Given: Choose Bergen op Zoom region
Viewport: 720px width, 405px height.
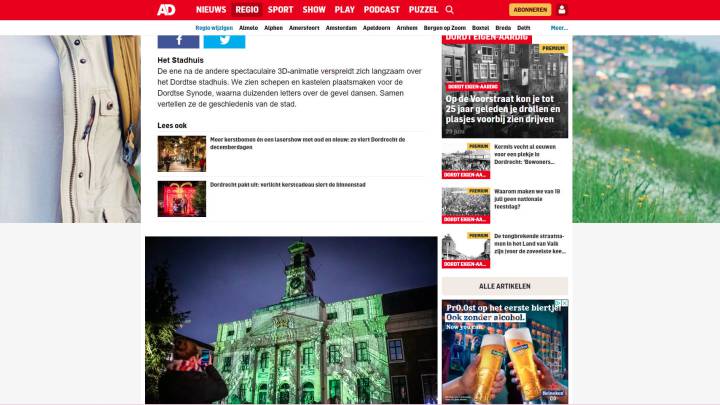Looking at the screenshot, I should (x=444, y=28).
